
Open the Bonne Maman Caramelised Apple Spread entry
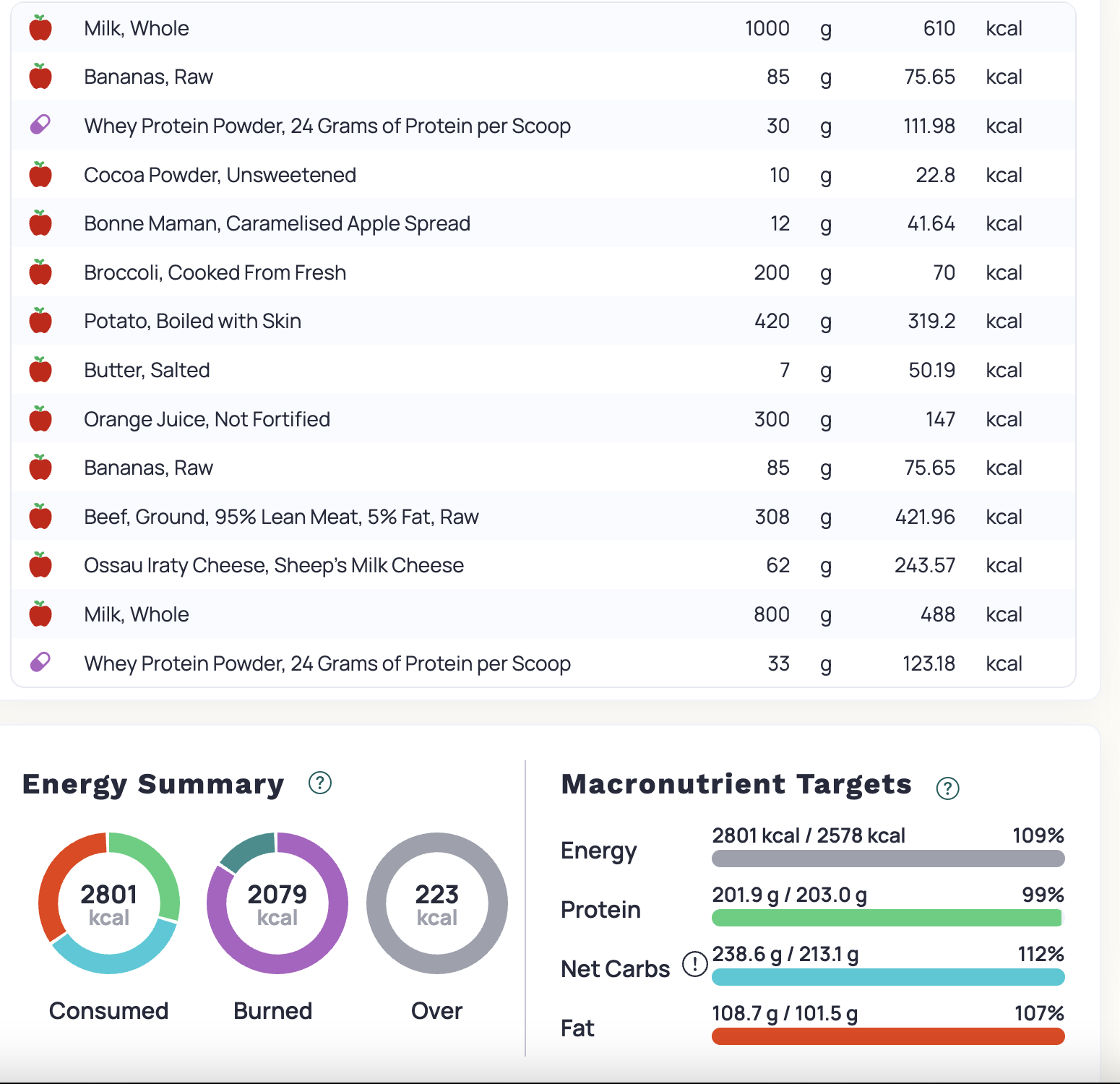[x=277, y=223]
